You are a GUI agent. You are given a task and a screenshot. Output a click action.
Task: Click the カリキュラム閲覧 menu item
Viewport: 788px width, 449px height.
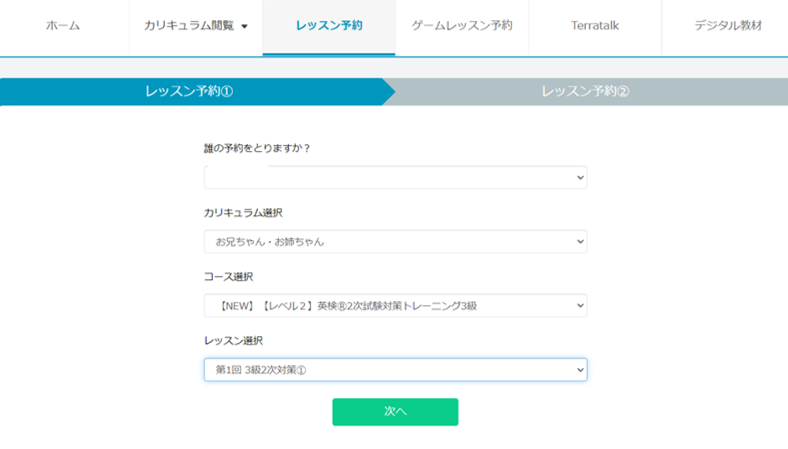[x=187, y=25]
